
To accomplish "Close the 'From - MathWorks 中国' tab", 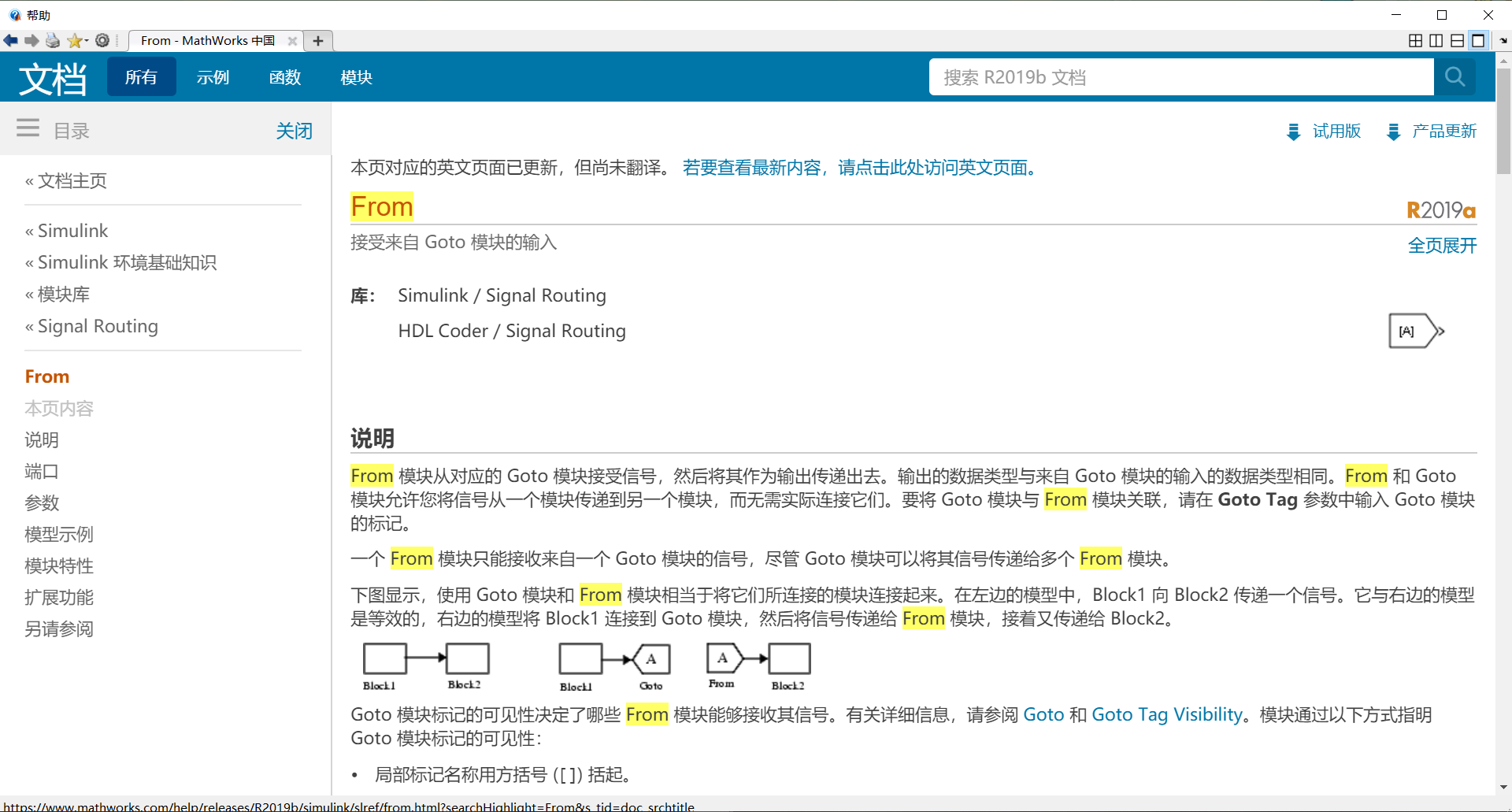I will [292, 41].
